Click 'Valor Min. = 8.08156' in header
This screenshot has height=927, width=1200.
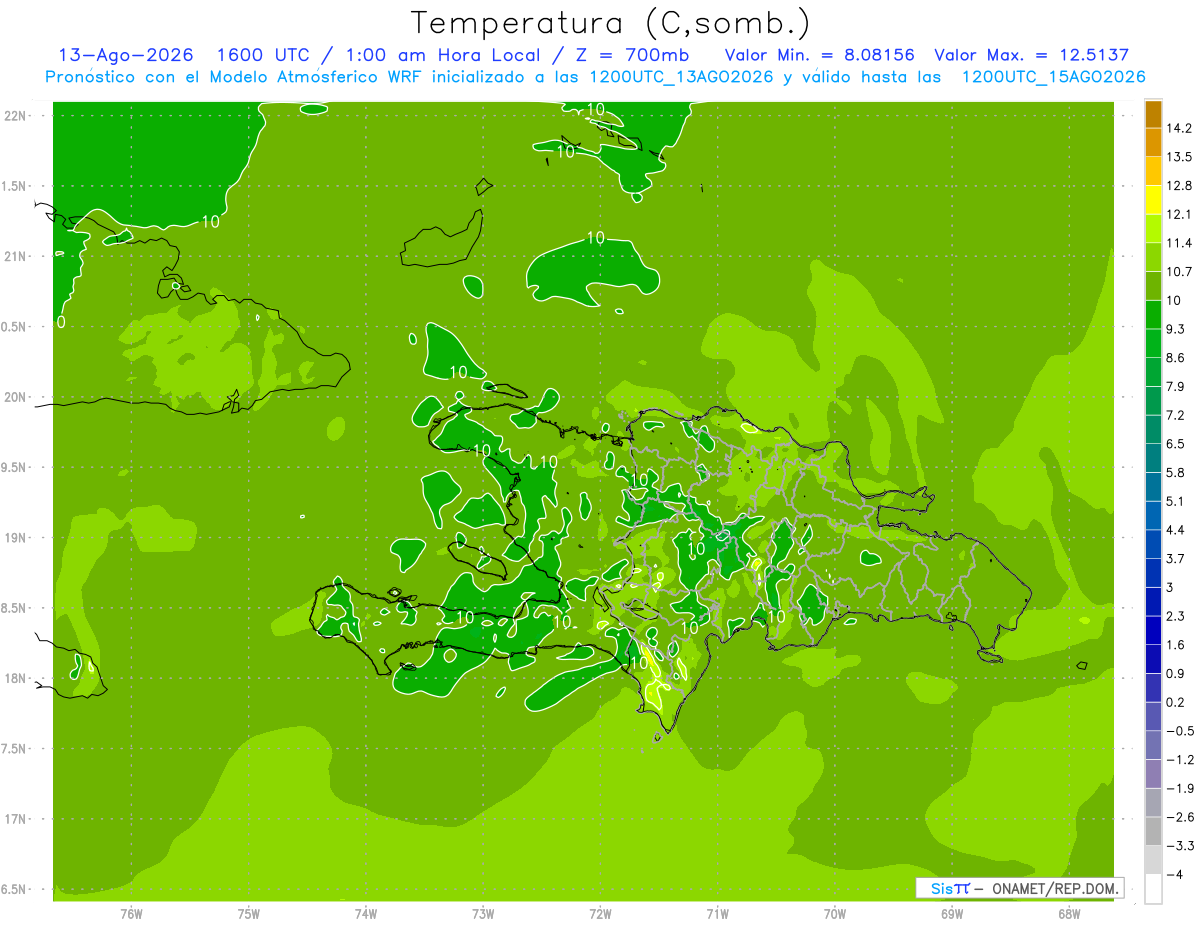[x=819, y=55]
